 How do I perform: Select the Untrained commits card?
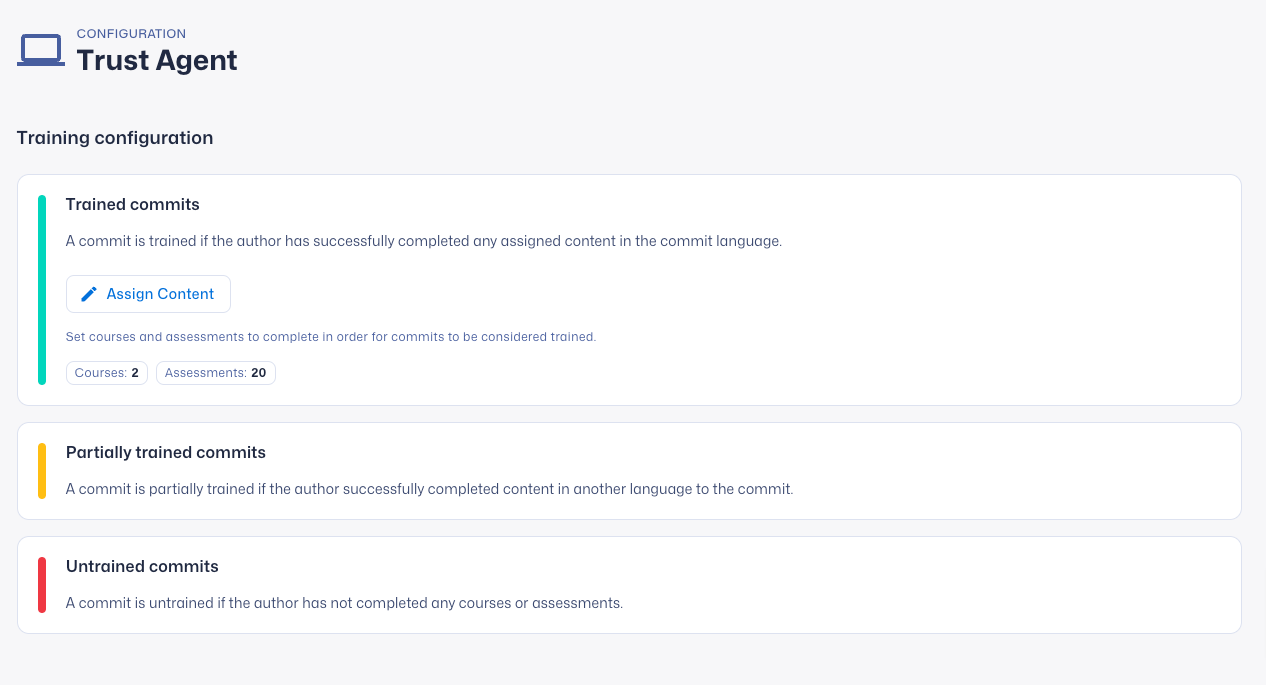coord(628,584)
